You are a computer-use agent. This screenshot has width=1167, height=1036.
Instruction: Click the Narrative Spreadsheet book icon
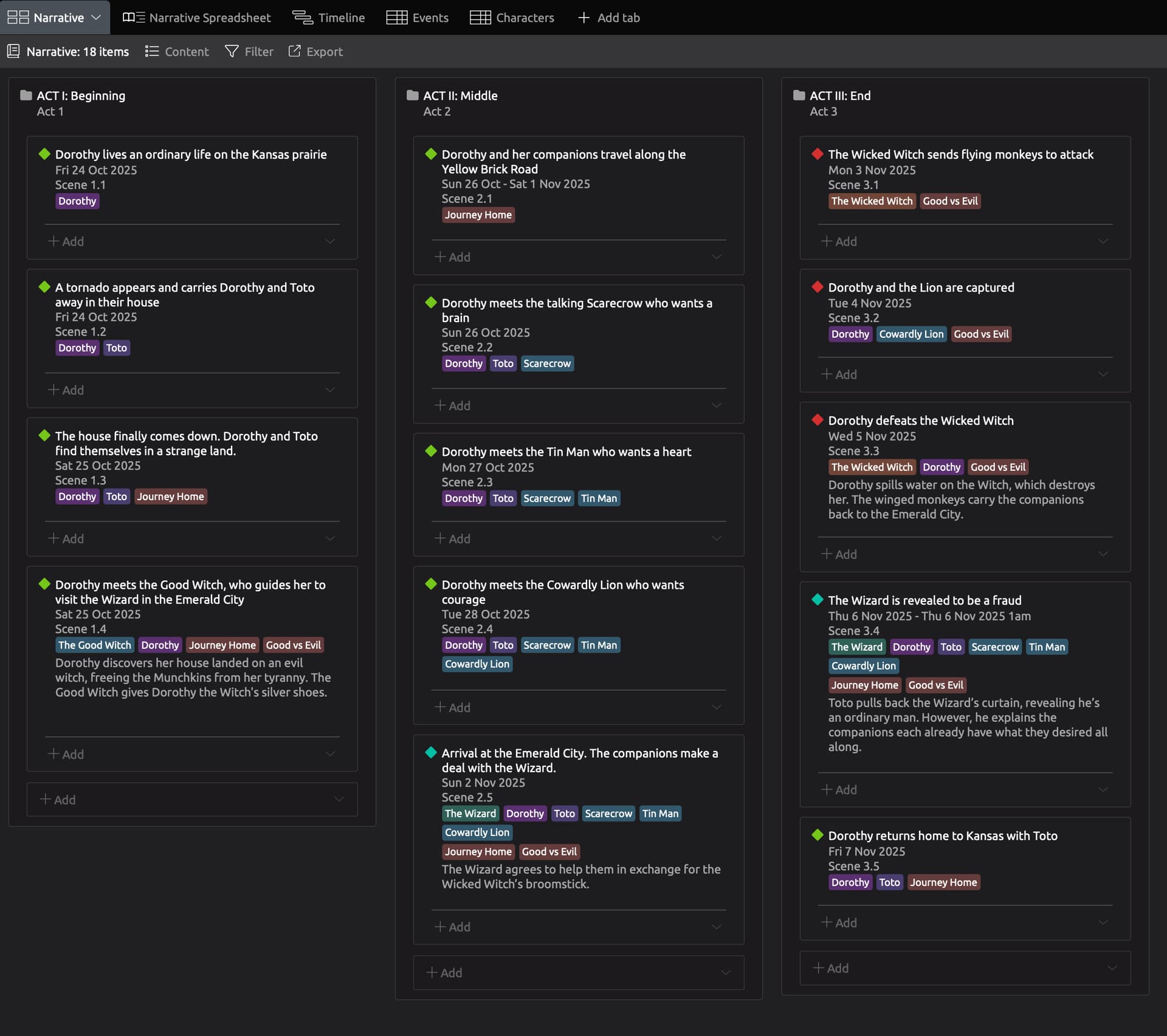tap(133, 18)
